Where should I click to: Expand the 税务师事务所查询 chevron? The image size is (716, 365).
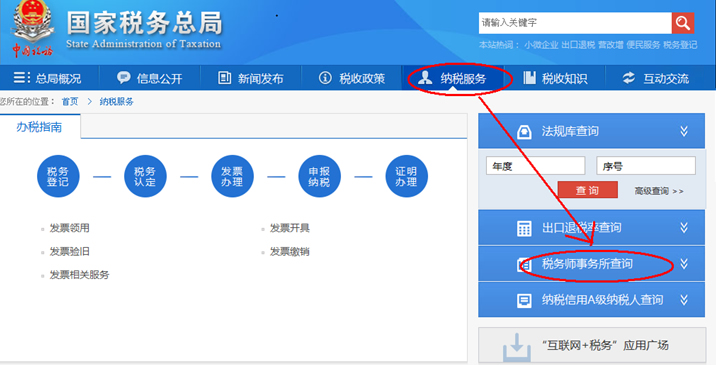click(684, 264)
